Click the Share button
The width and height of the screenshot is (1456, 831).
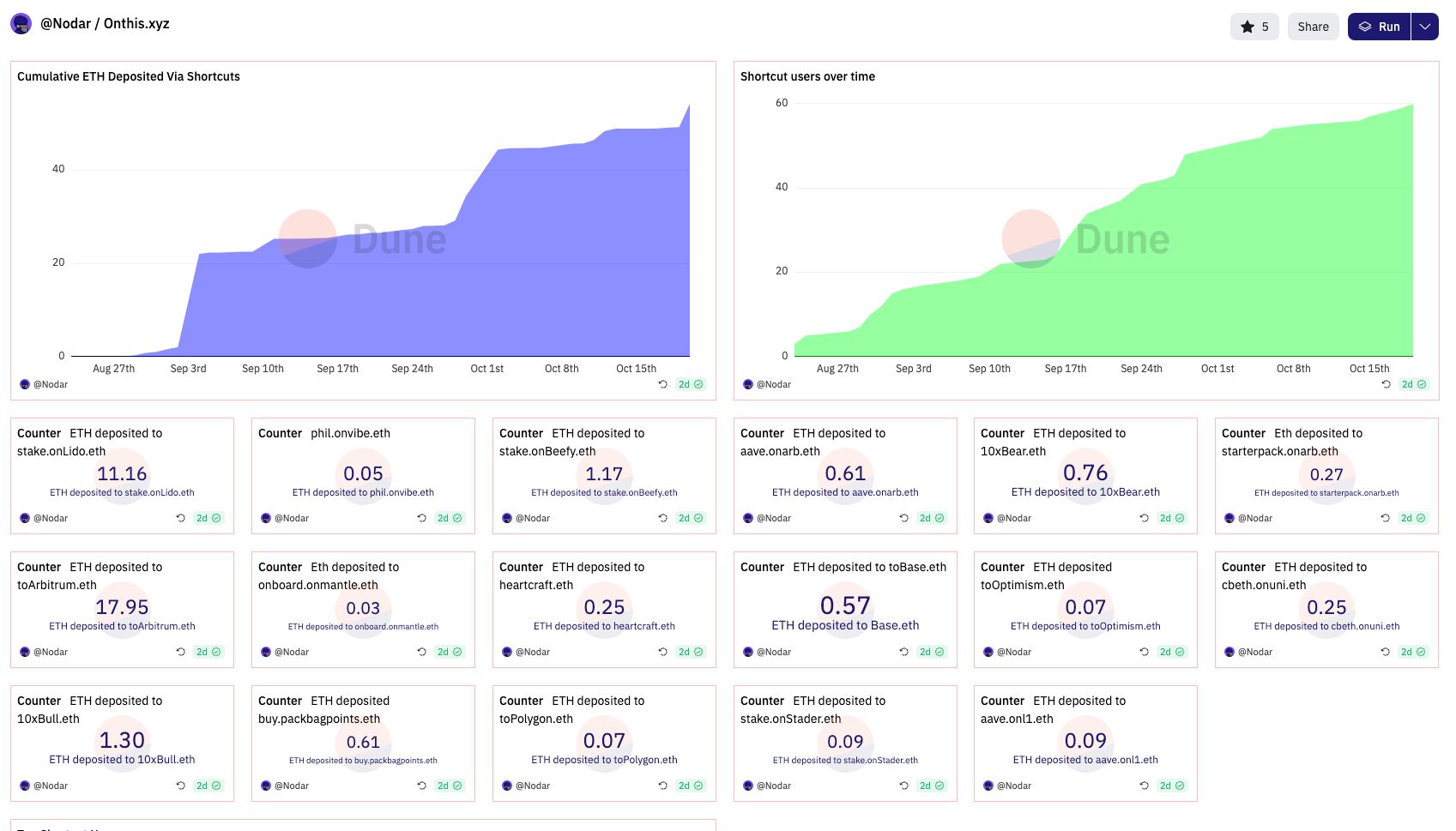click(x=1313, y=27)
